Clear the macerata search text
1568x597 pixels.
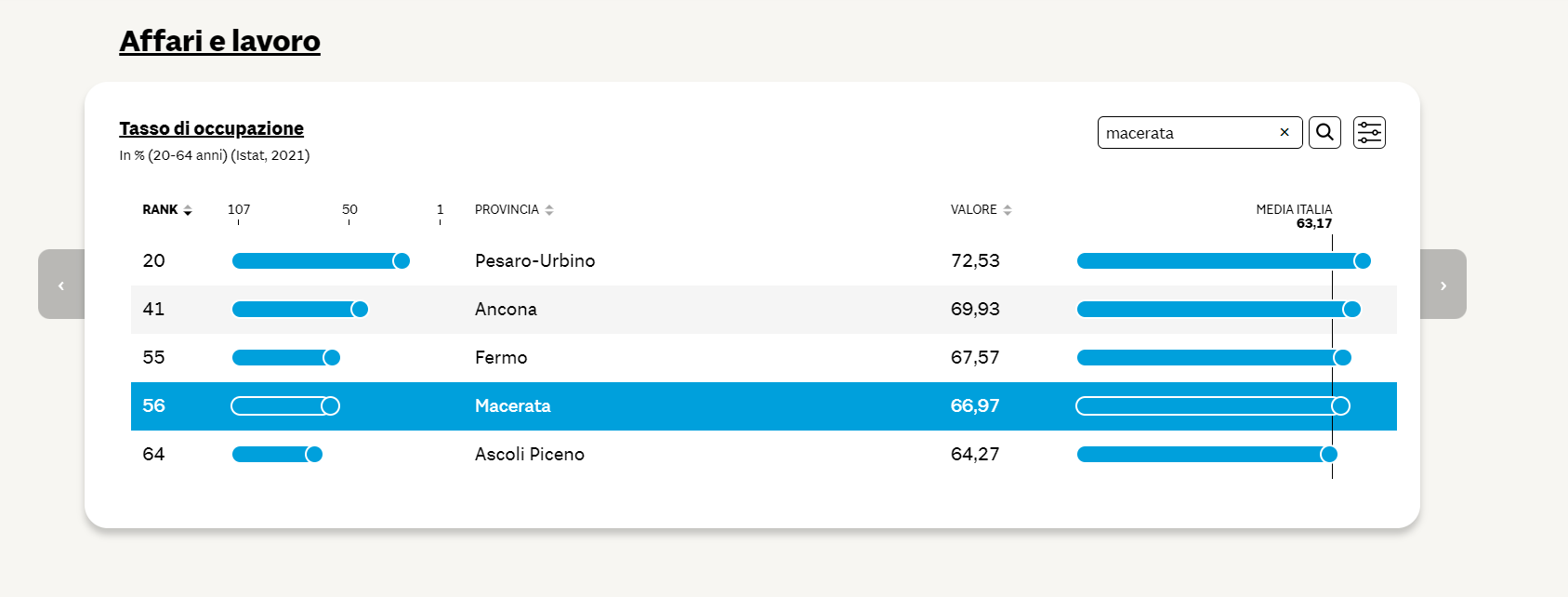click(1285, 133)
